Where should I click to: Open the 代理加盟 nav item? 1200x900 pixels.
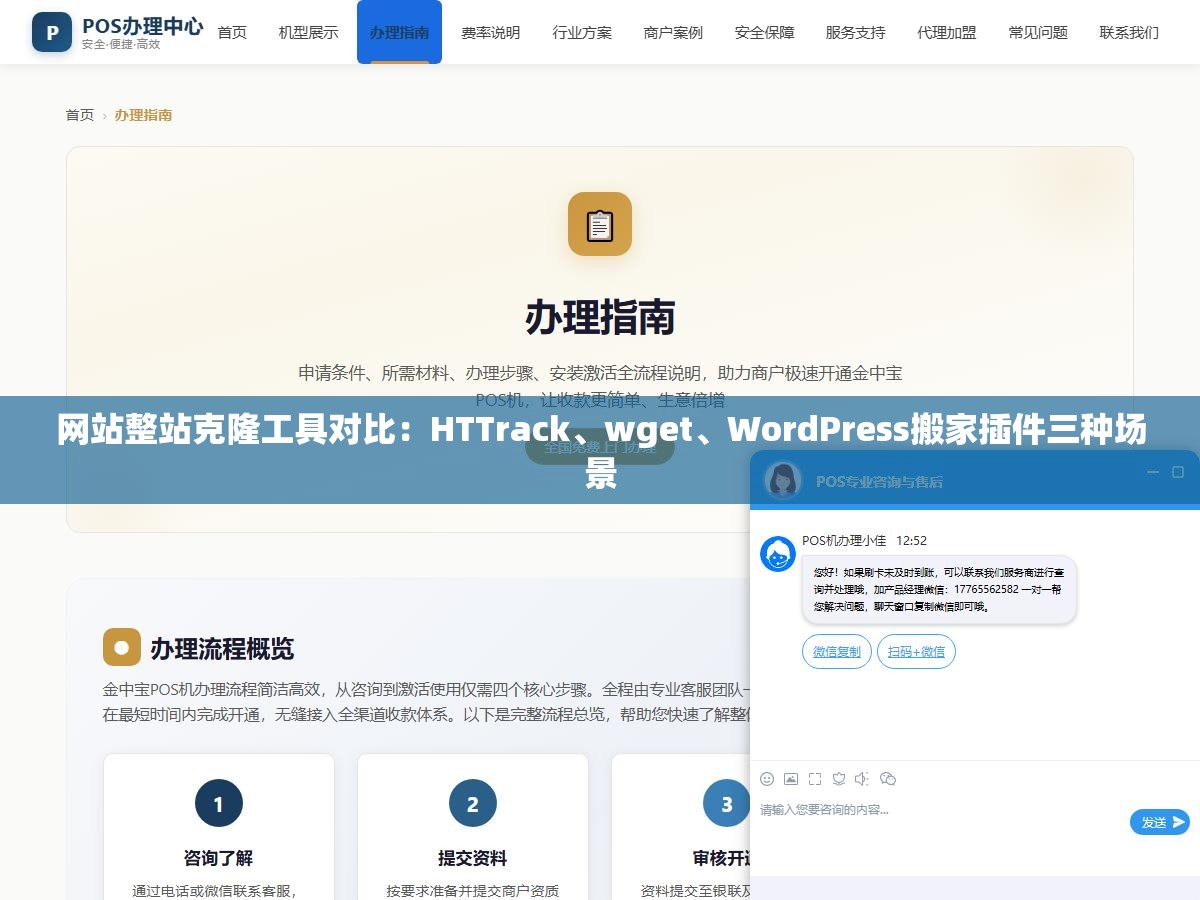pyautogui.click(x=946, y=32)
